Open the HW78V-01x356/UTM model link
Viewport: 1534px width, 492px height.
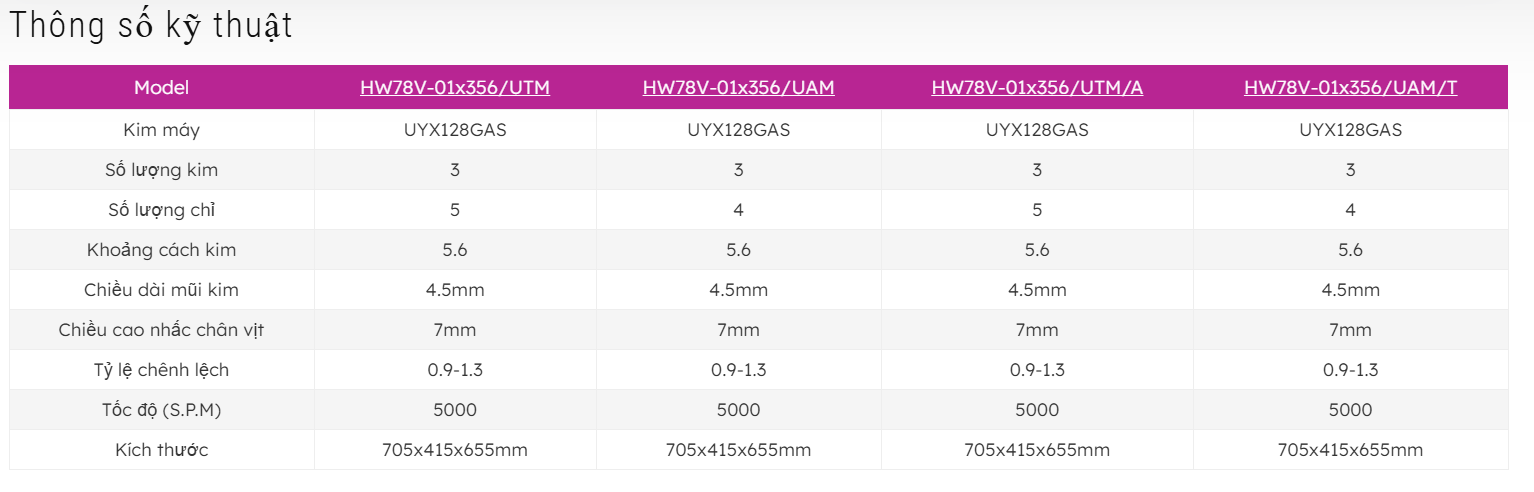[455, 87]
